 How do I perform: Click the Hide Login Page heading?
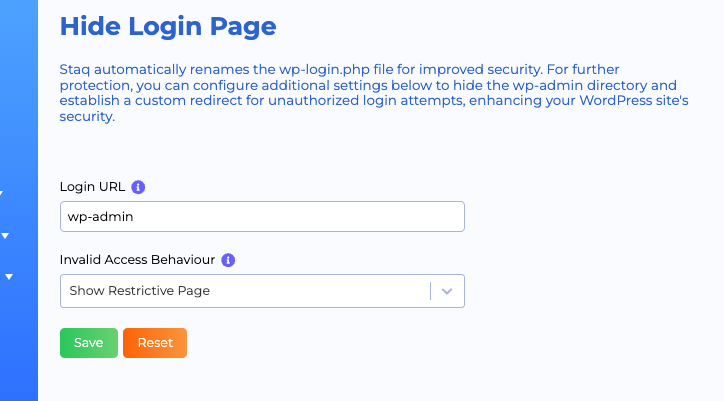point(167,26)
